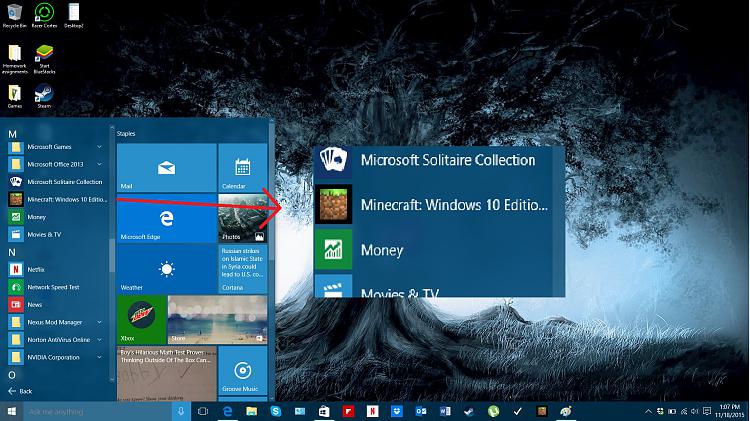Click the Windows Start button
The image size is (750, 421).
pos(11,411)
